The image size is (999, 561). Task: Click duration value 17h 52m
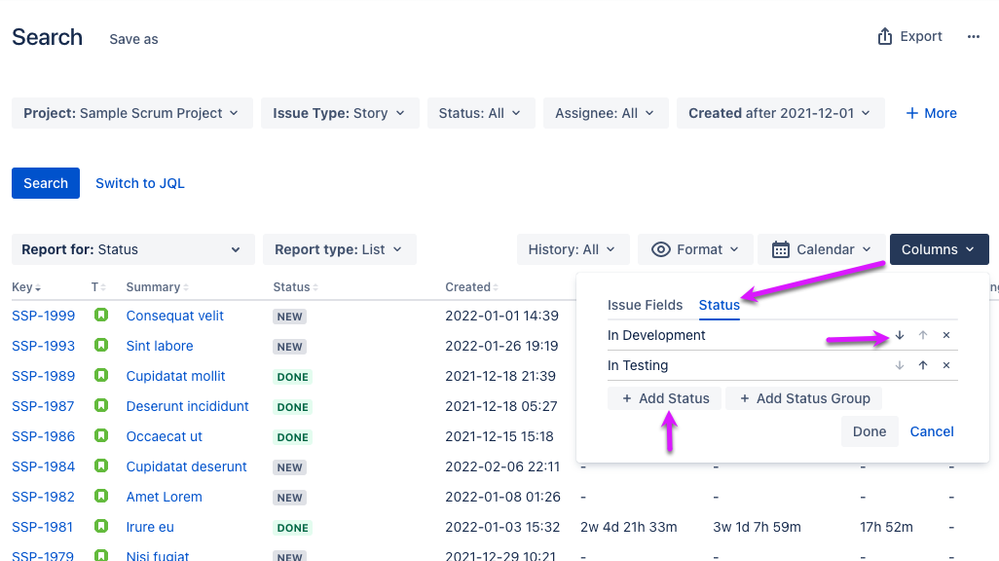886,527
